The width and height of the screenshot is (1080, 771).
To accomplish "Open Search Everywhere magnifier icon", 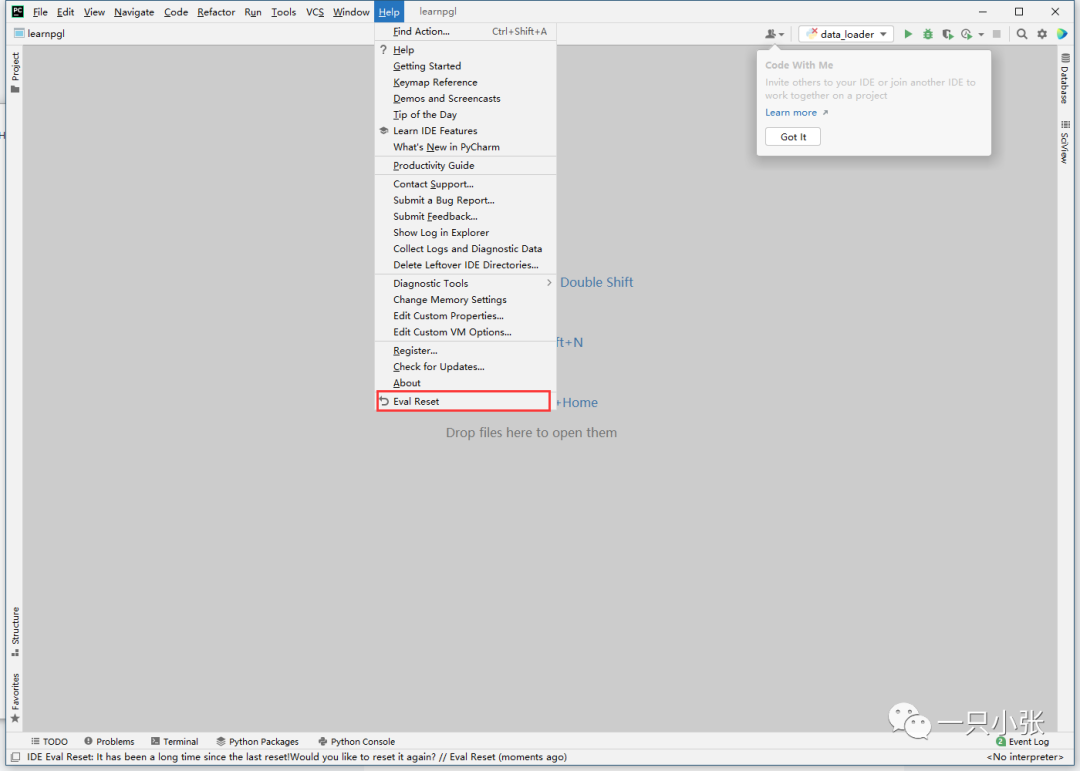I will (1022, 34).
